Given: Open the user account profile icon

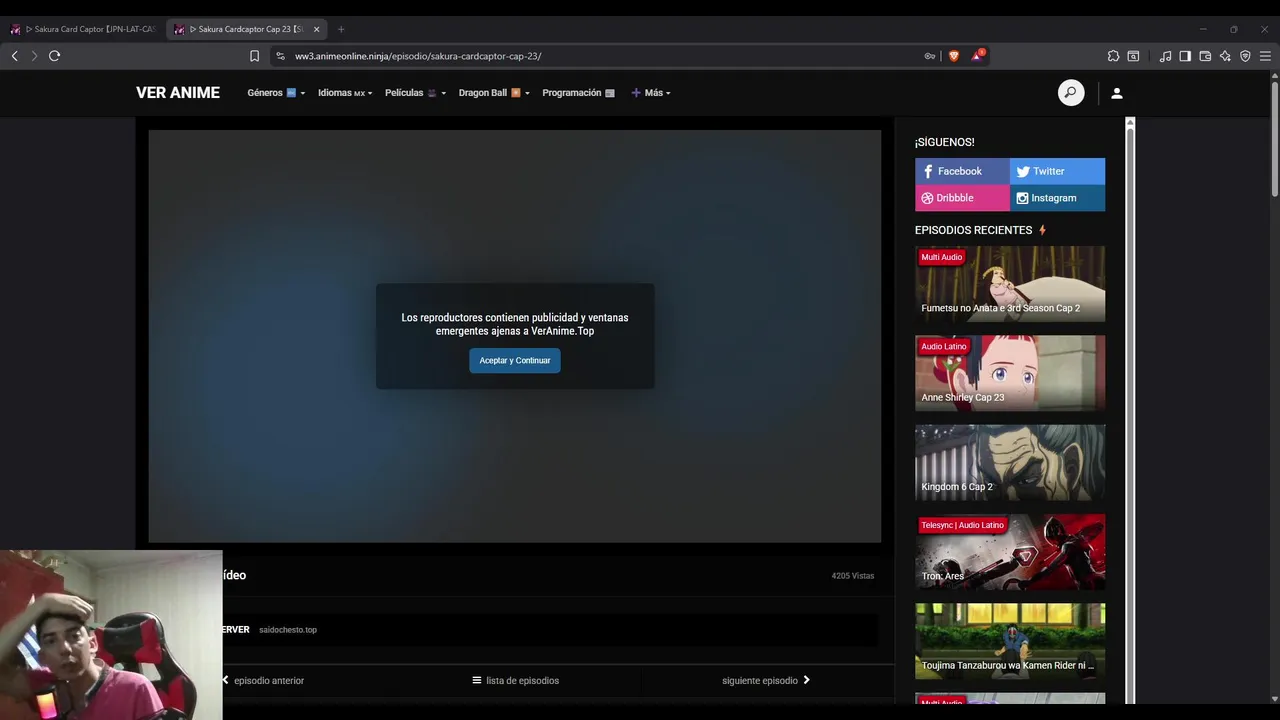Looking at the screenshot, I should point(1117,93).
